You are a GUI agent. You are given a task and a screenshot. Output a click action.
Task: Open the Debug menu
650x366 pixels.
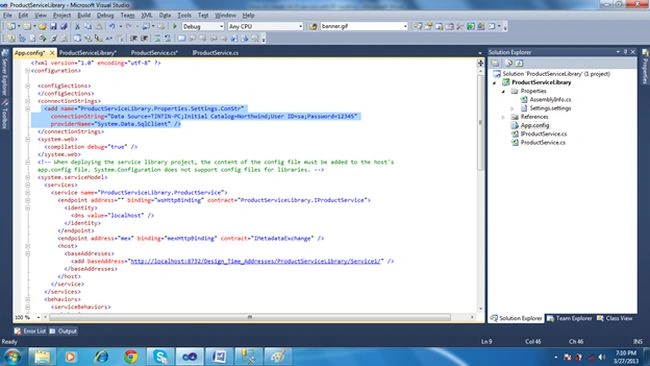pyautogui.click(x=105, y=15)
